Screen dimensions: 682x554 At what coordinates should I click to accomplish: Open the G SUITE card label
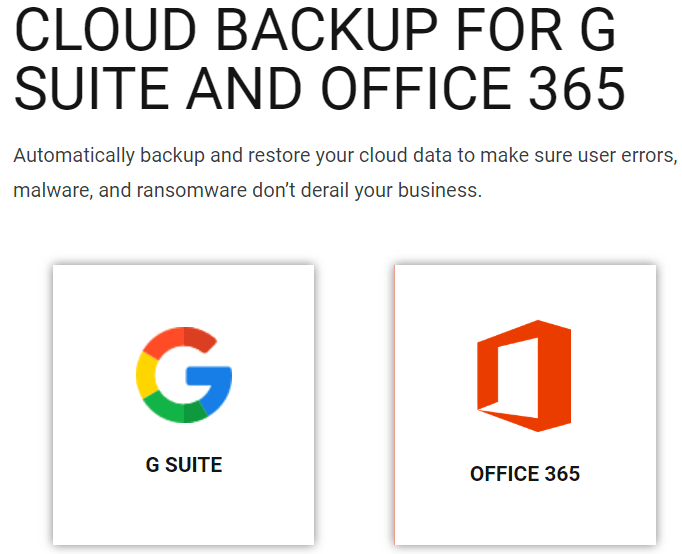tap(183, 465)
